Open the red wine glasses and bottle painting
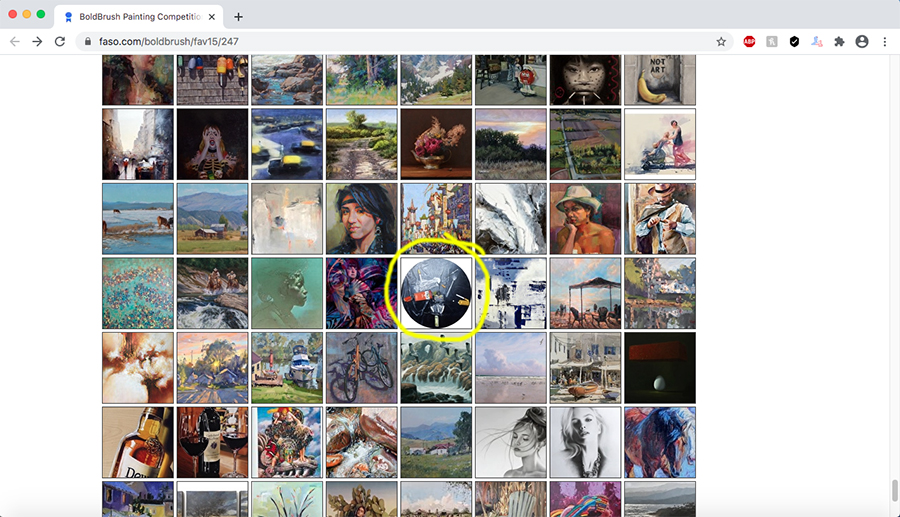The height and width of the screenshot is (517, 900). 212,442
